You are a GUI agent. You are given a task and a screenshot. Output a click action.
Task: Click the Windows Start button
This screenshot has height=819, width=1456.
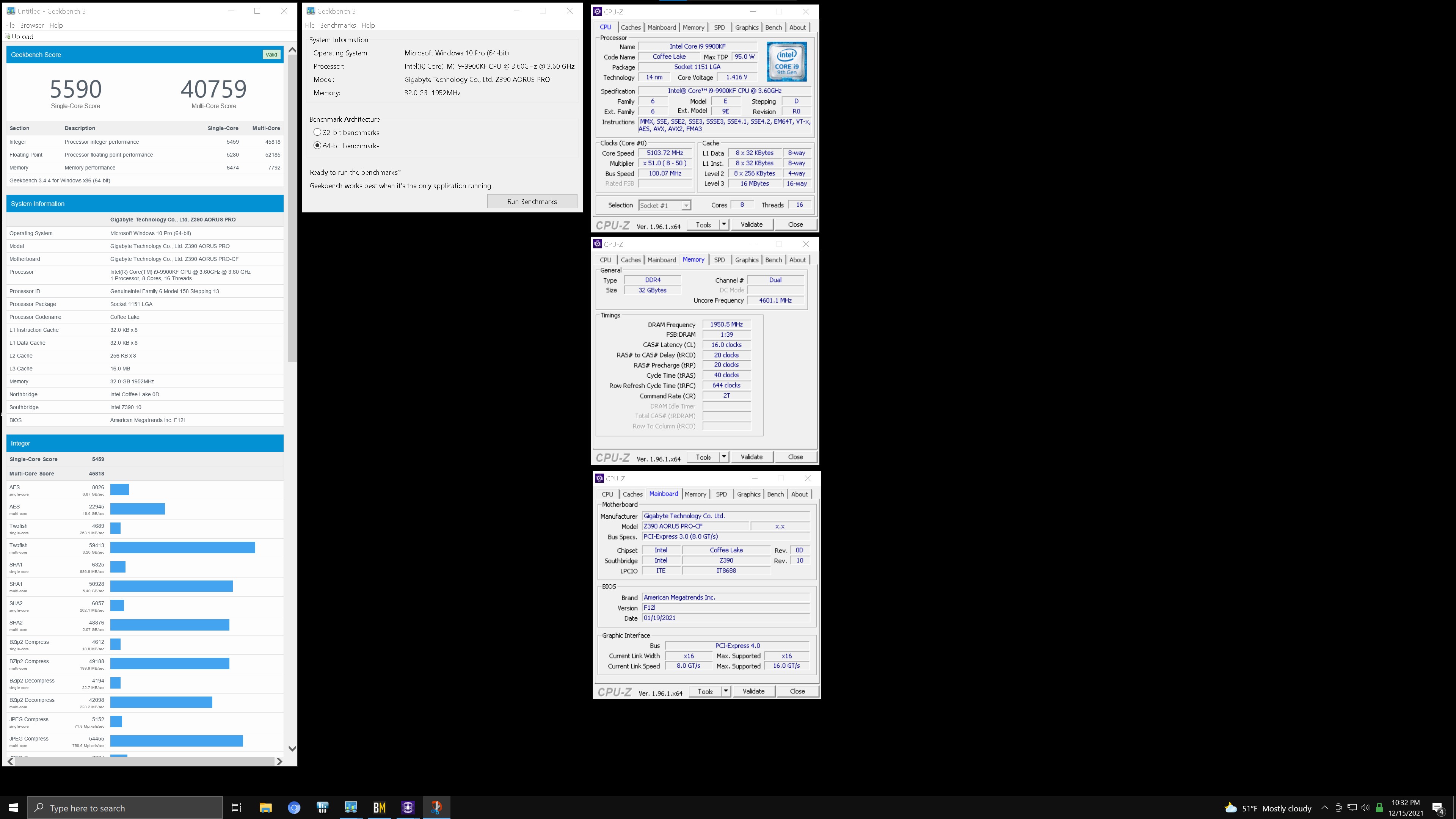14,808
